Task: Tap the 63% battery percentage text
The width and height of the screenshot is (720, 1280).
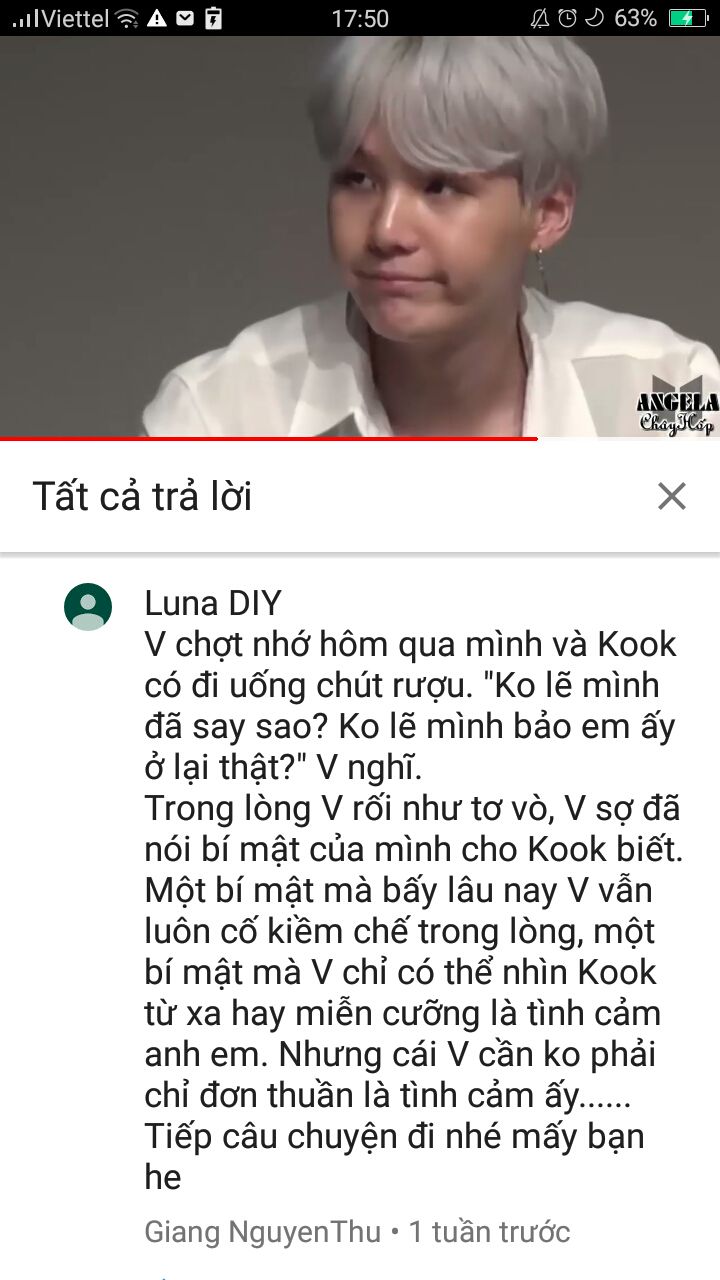Action: tap(635, 18)
